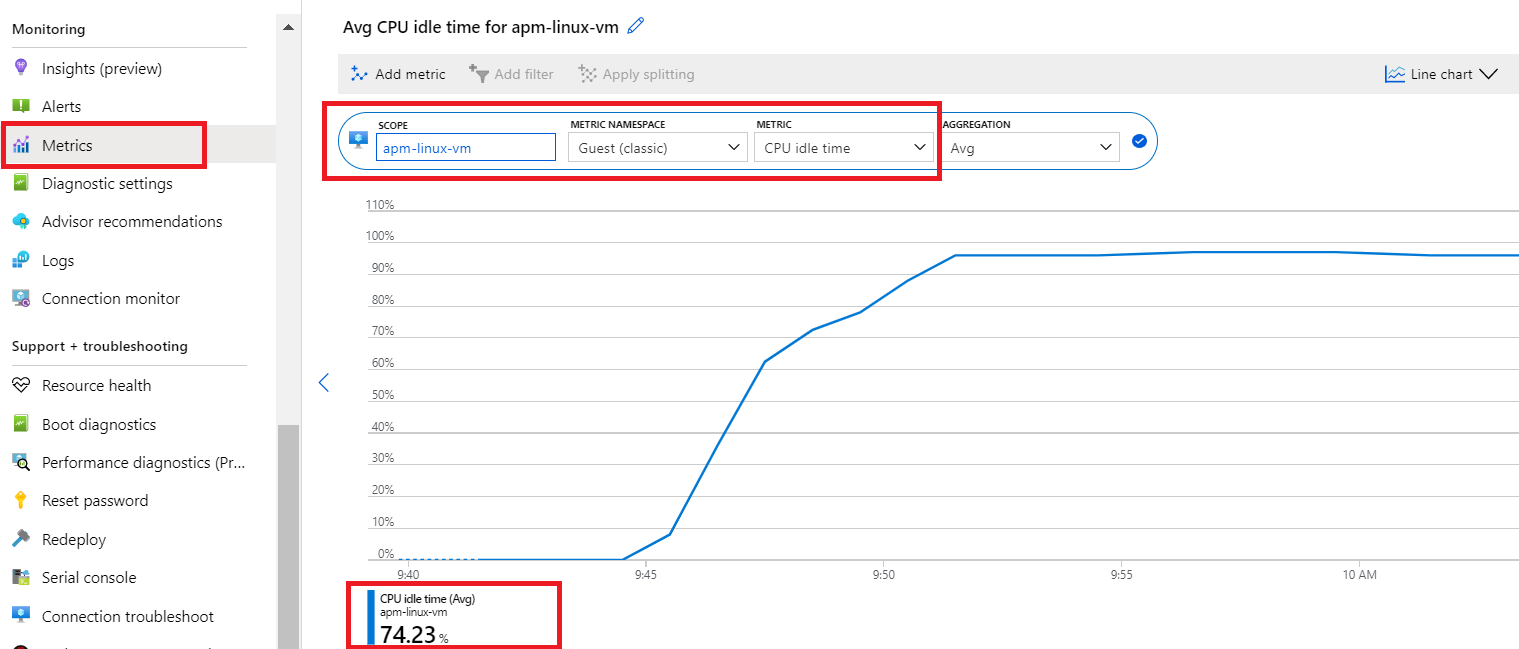Toggle the blue checkmark on the metric row
Screen dimensions: 1519x649
[1138, 141]
